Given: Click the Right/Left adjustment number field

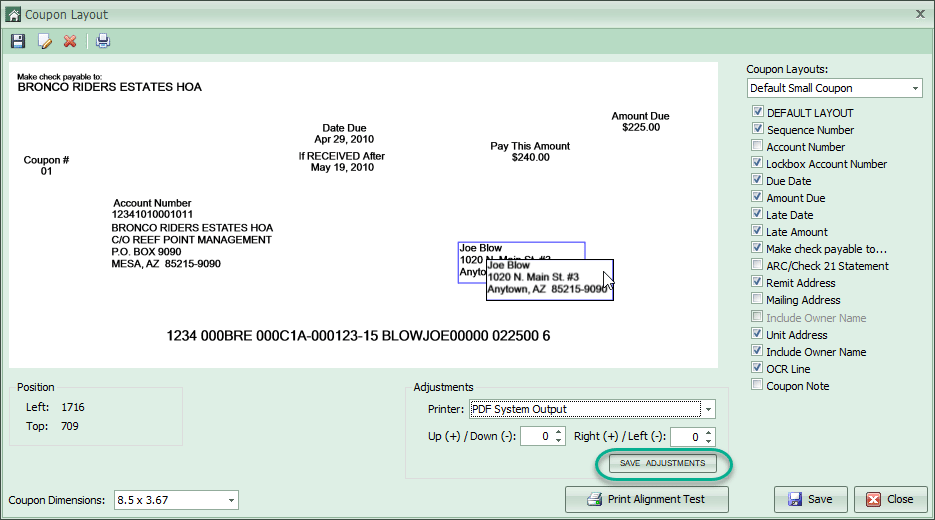Looking at the screenshot, I should 687,437.
